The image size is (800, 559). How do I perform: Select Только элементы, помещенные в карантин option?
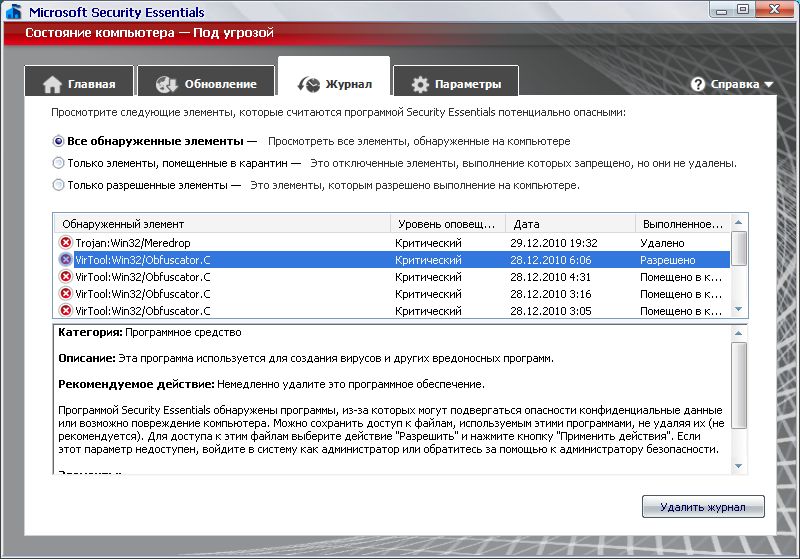[x=59, y=162]
